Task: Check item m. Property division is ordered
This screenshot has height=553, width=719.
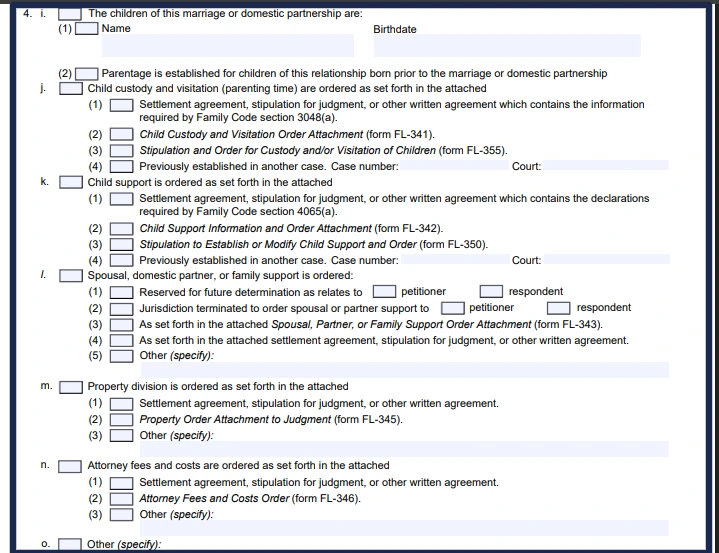Action: coord(71,387)
